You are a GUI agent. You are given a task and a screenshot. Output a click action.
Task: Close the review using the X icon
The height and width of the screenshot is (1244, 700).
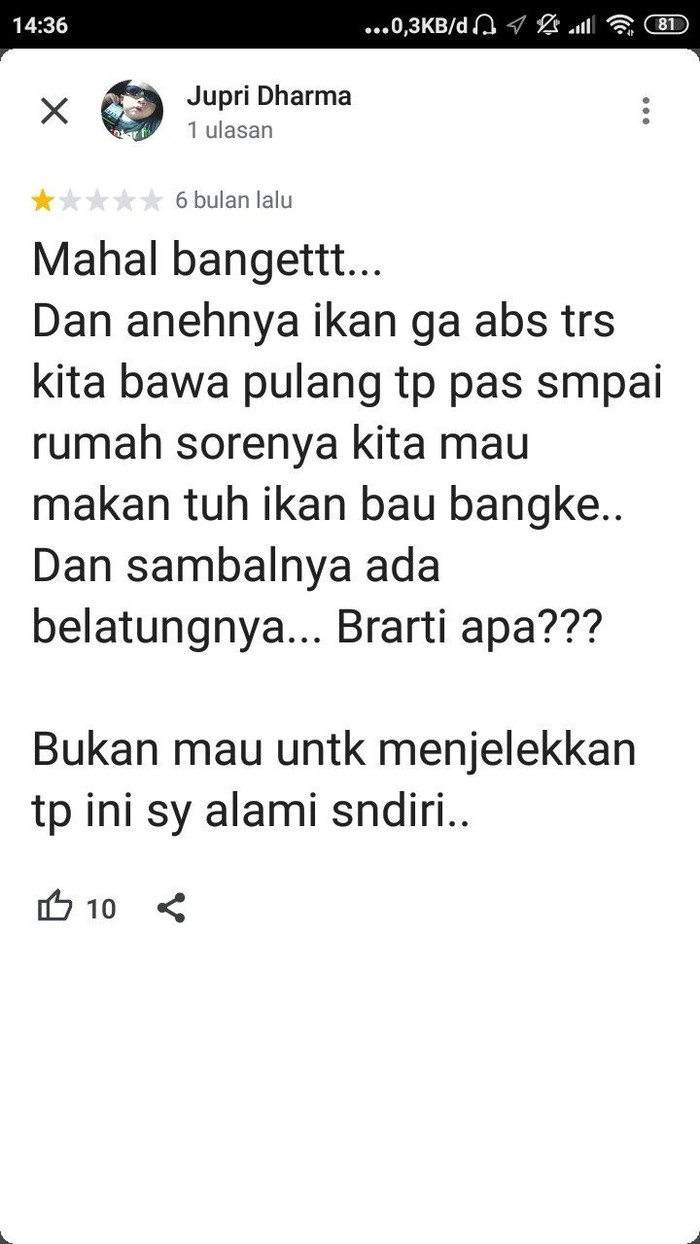pyautogui.click(x=54, y=111)
